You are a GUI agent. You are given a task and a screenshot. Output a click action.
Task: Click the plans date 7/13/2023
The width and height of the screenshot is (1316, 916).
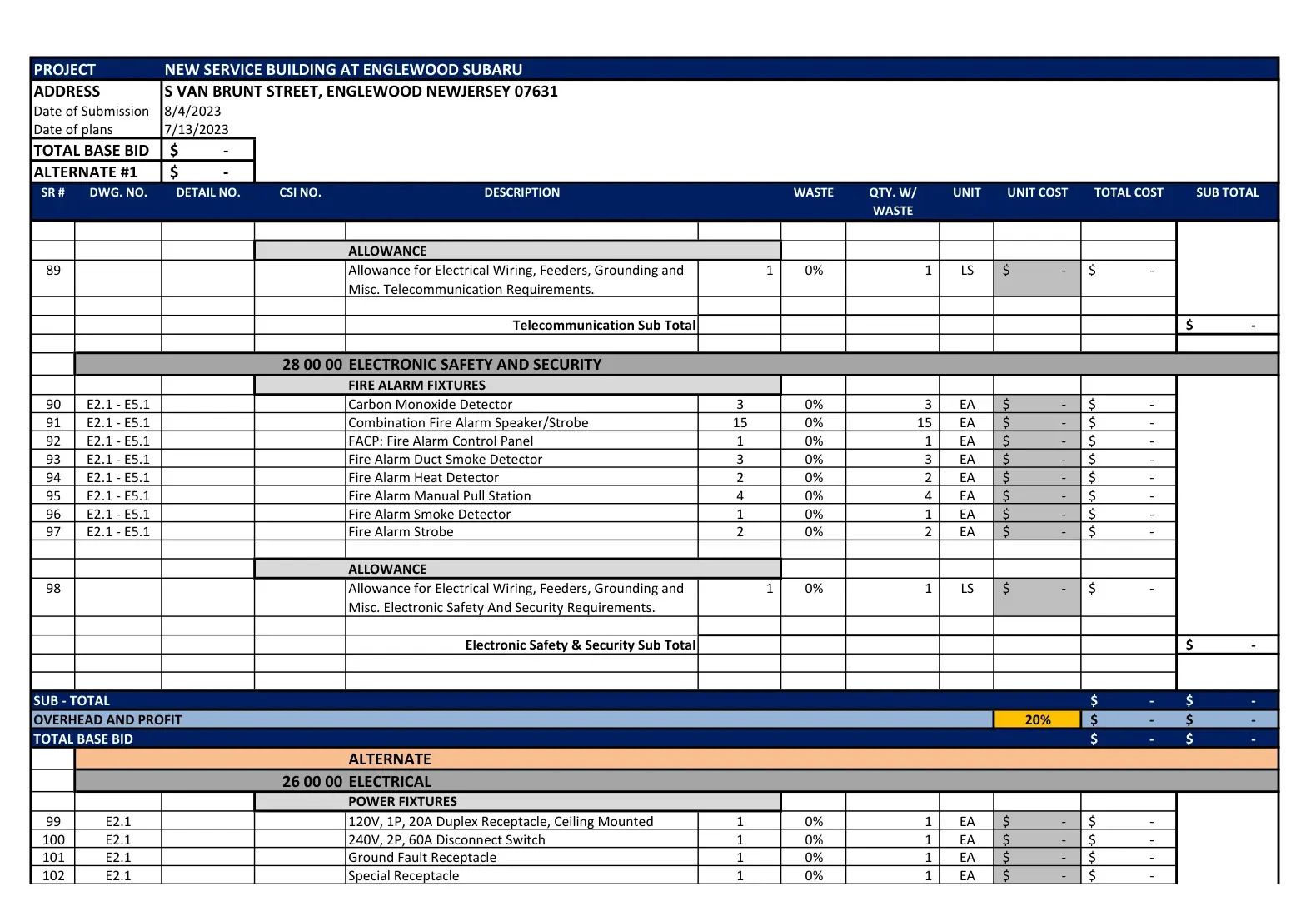pyautogui.click(x=196, y=129)
